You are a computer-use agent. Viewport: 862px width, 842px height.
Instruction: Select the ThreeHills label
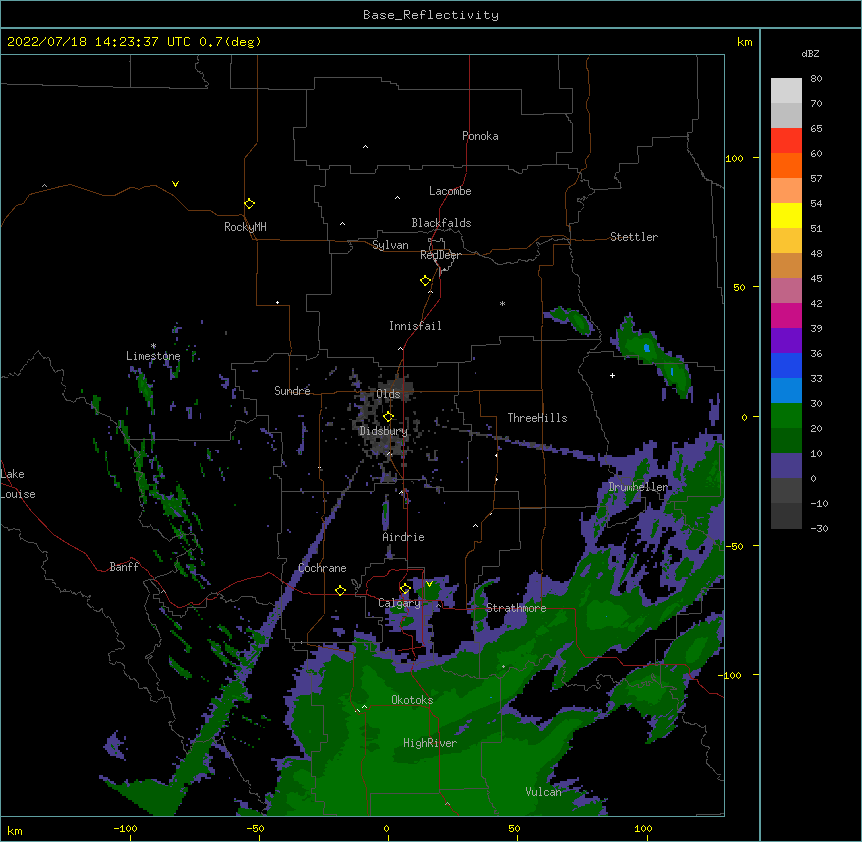coord(537,418)
